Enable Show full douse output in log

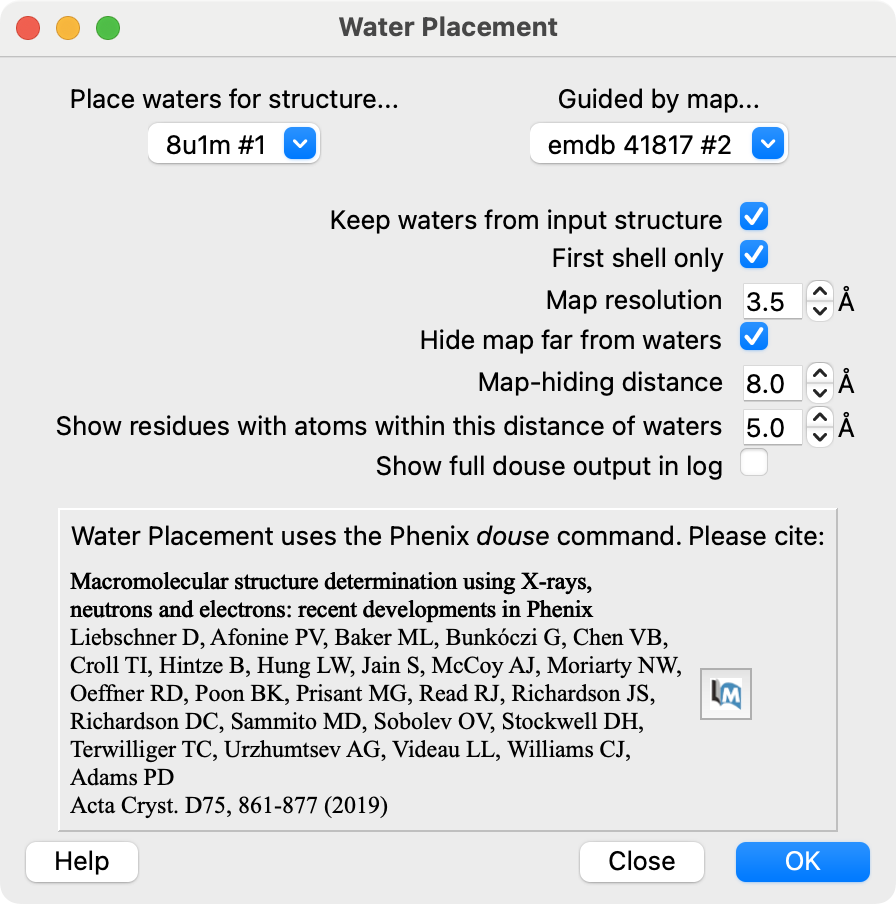[754, 463]
